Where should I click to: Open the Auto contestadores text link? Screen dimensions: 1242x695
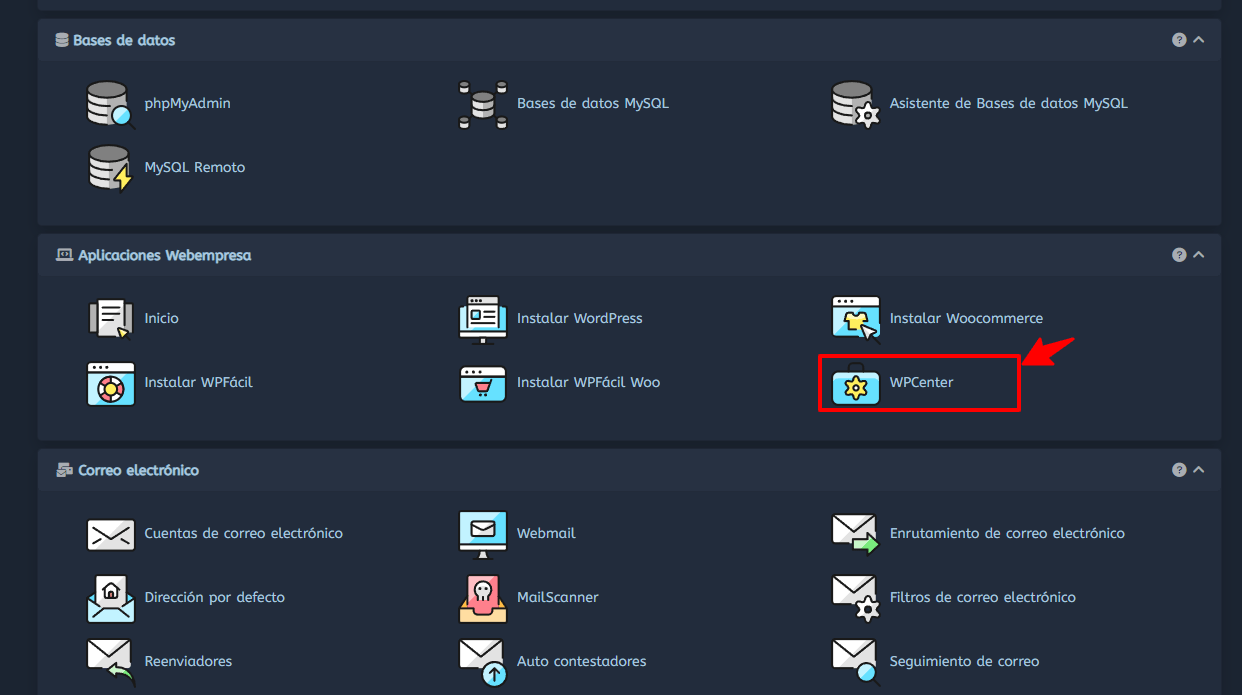click(x=582, y=662)
